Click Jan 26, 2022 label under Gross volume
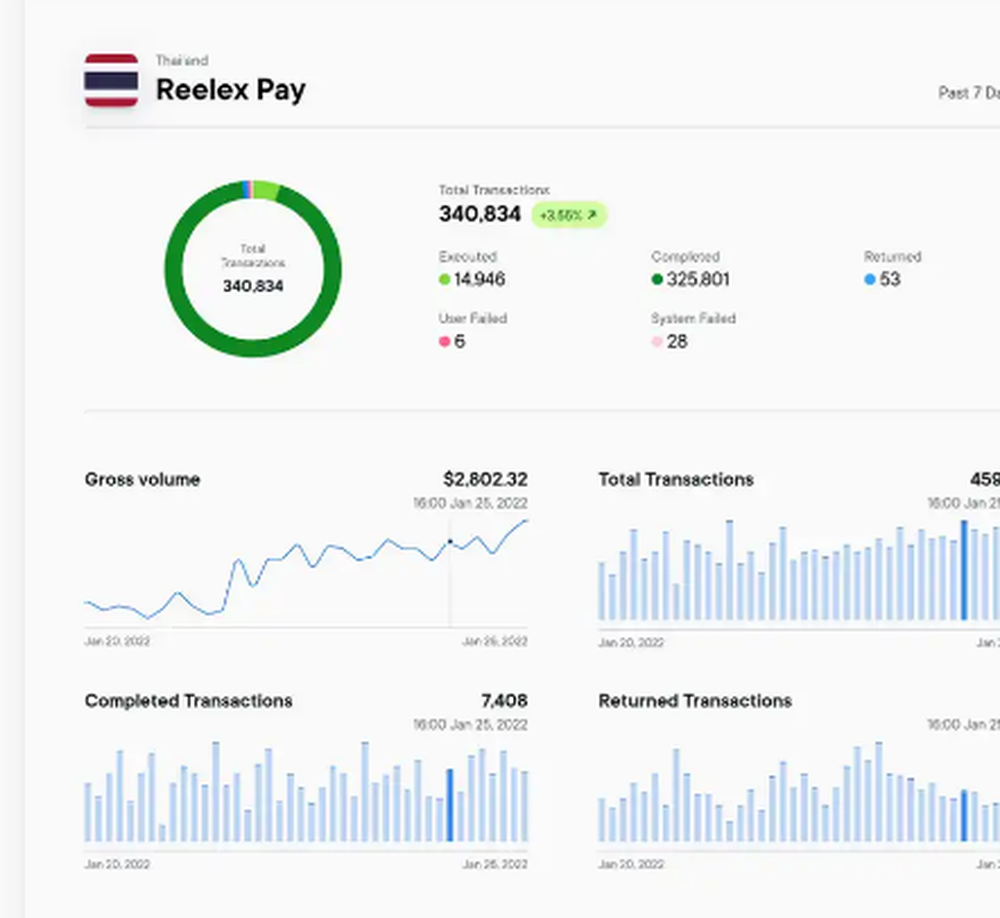 point(495,641)
